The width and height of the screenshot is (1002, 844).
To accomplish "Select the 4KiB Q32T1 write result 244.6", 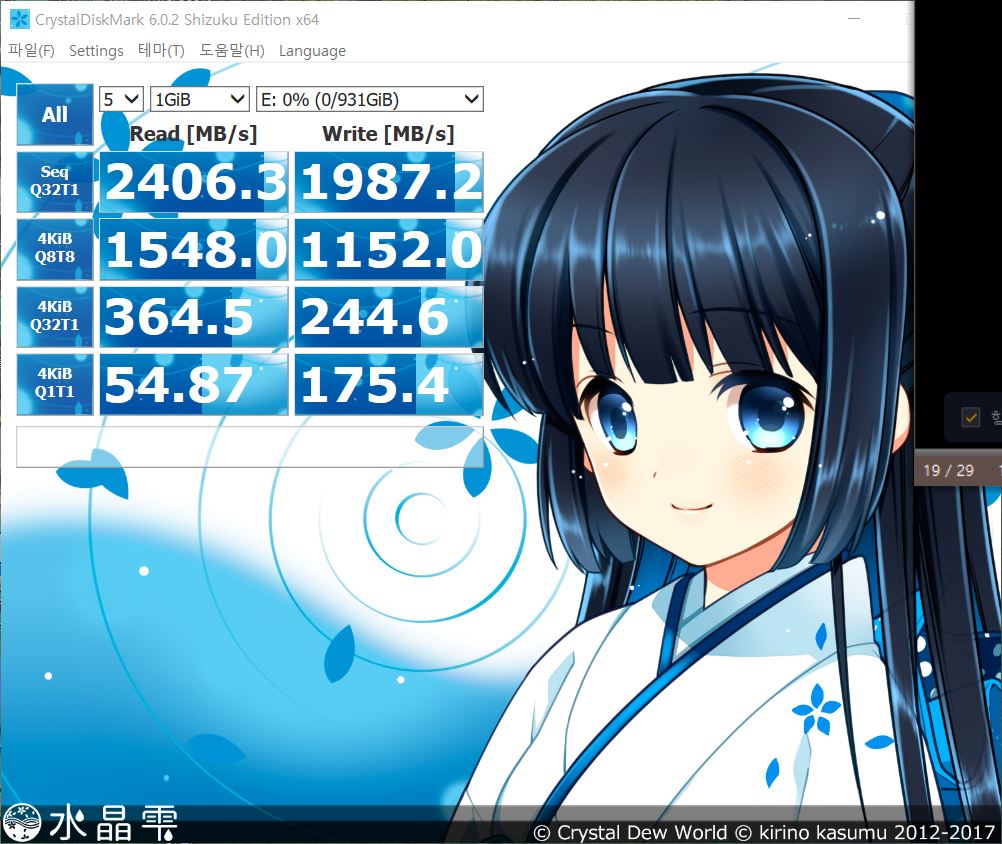I will [x=389, y=317].
